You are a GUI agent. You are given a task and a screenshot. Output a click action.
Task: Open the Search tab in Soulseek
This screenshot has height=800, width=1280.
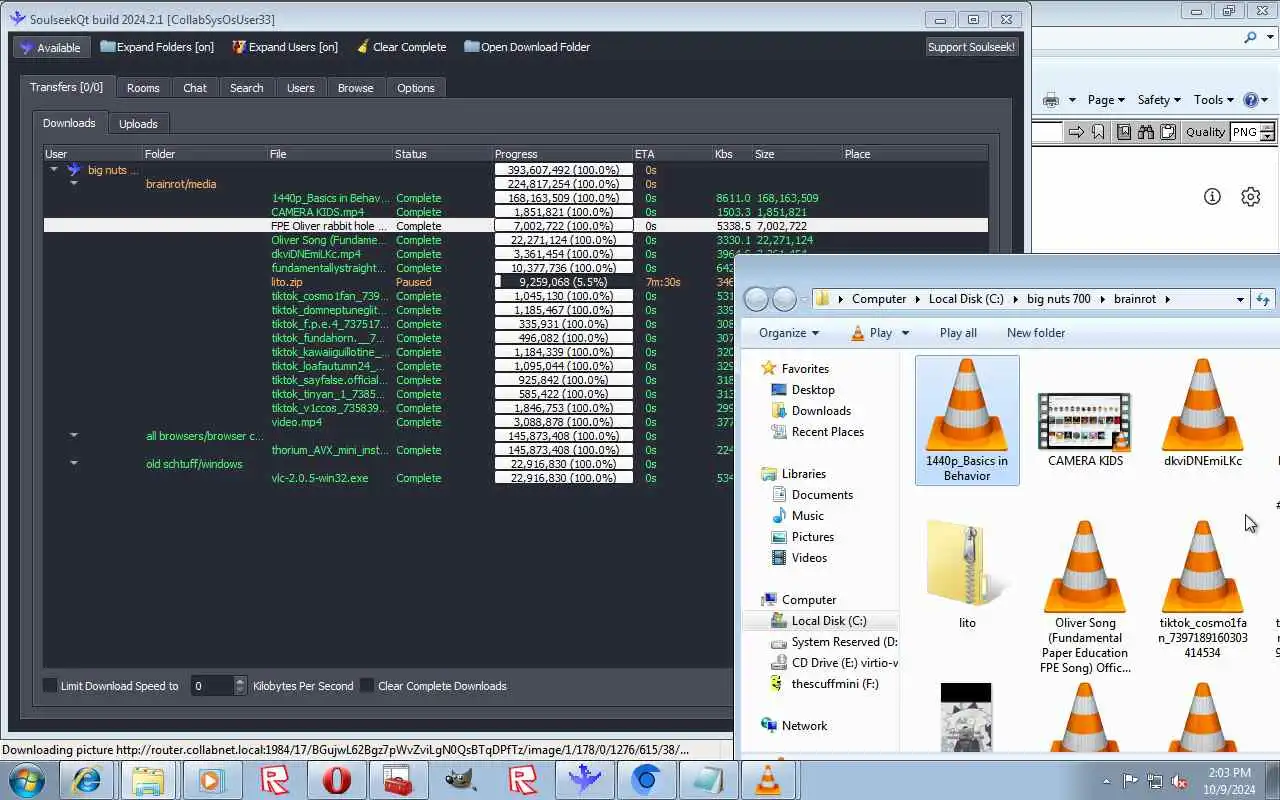click(247, 88)
